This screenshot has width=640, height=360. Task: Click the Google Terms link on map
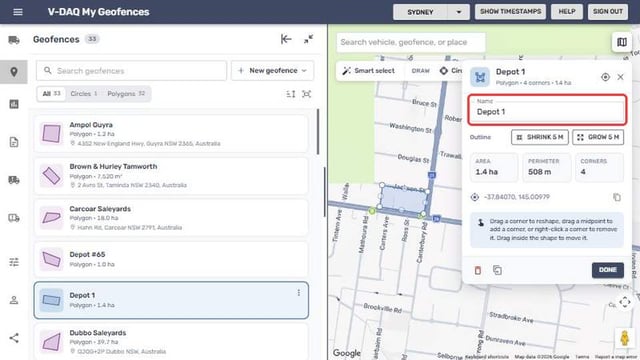pos(582,357)
